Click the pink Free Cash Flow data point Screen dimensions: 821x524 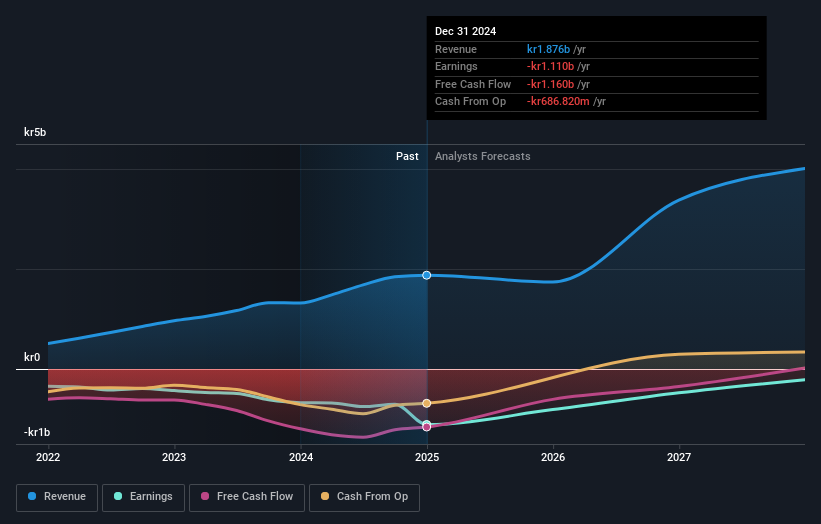point(427,427)
